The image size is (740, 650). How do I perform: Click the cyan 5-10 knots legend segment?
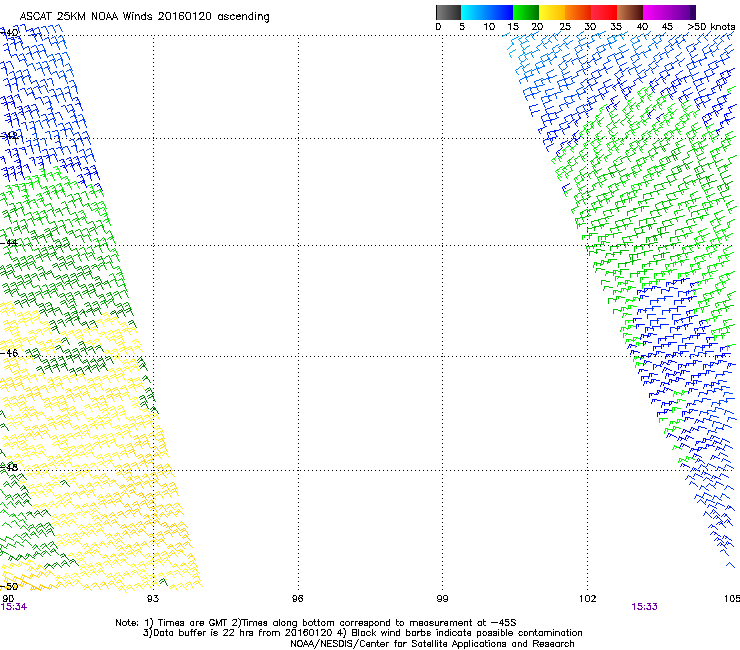(473, 12)
